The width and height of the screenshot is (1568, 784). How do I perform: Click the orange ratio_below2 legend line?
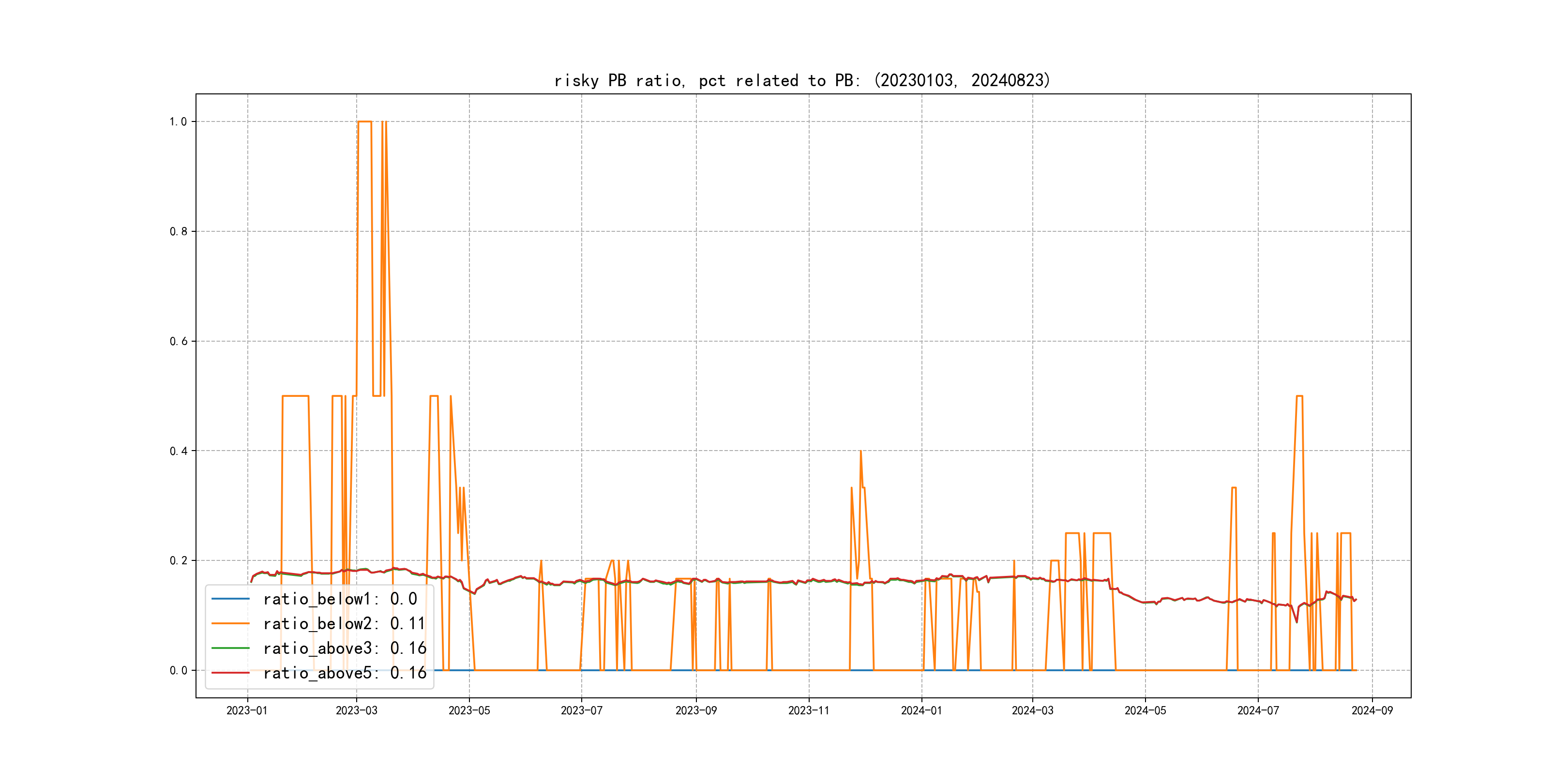pos(230,623)
